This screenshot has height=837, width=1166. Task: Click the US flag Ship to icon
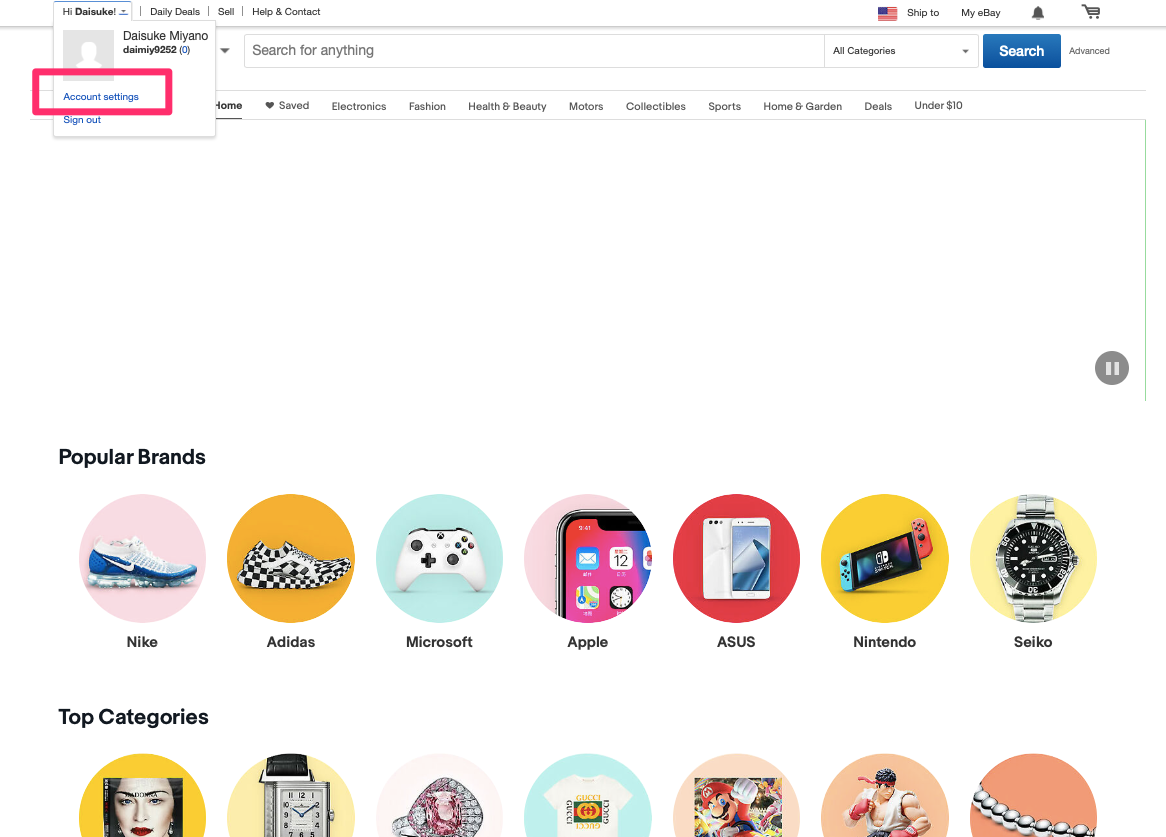point(887,13)
